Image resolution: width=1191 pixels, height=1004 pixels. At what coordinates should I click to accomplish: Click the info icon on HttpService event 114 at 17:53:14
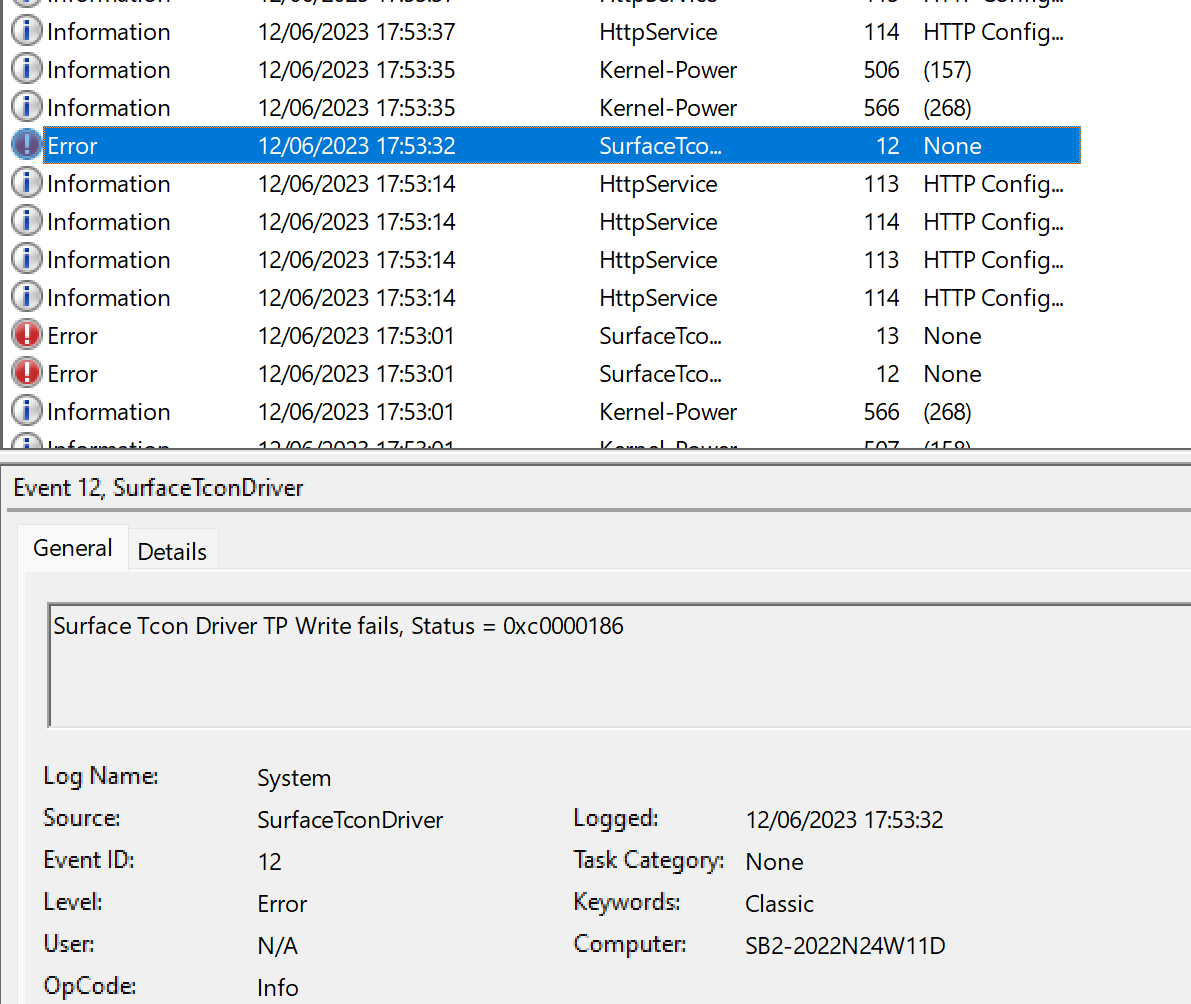pos(26,221)
